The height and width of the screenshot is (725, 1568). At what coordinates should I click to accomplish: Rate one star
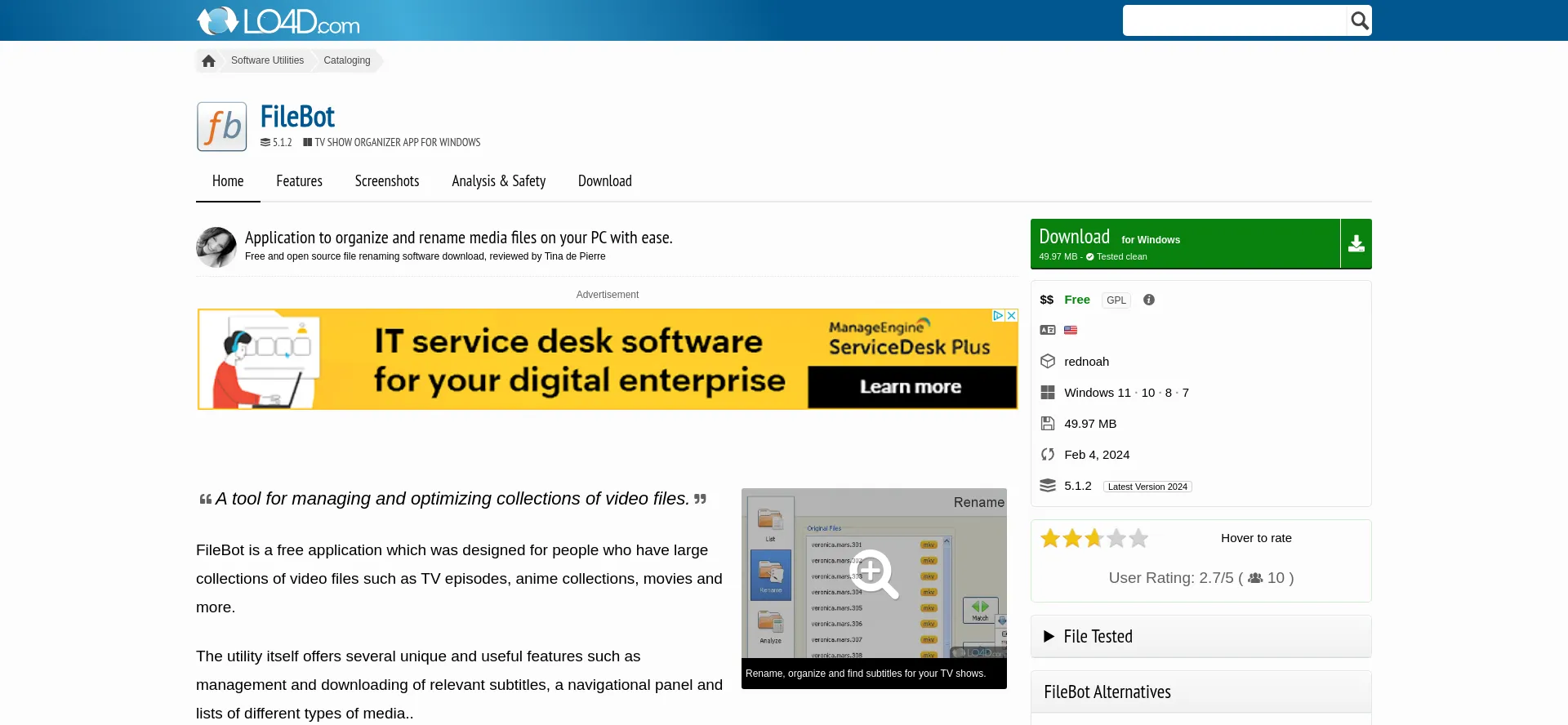click(x=1050, y=538)
